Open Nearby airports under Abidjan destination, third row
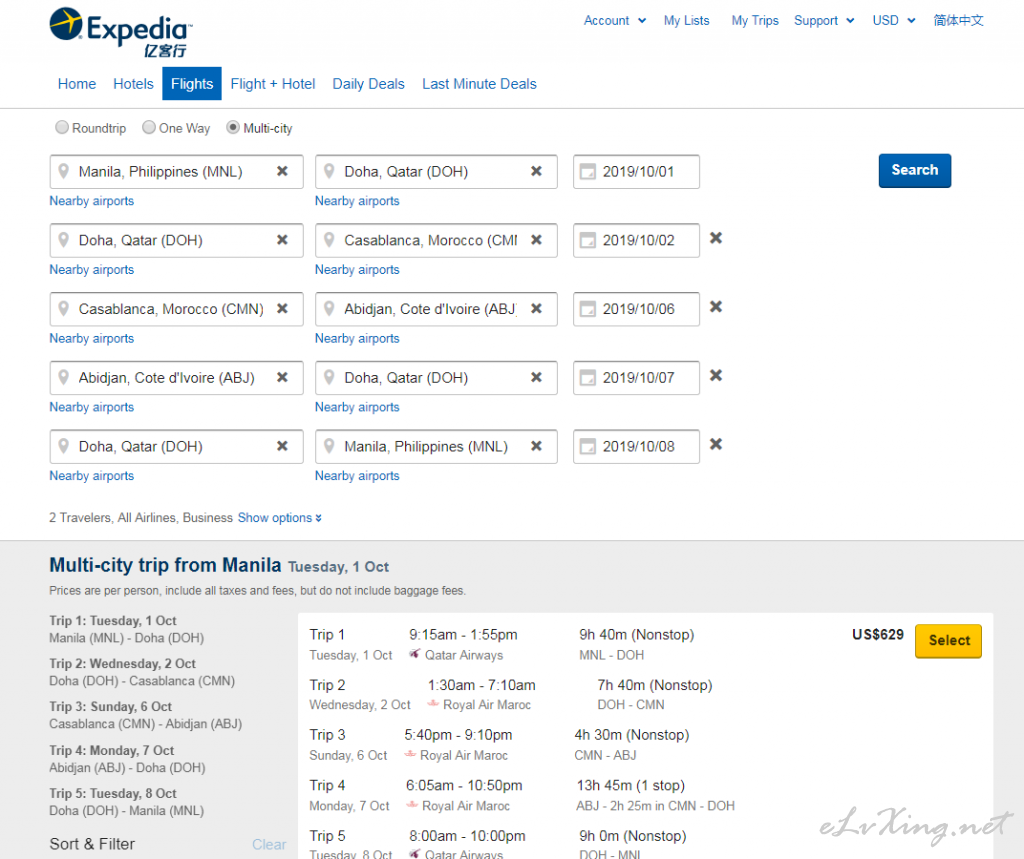 tap(357, 338)
